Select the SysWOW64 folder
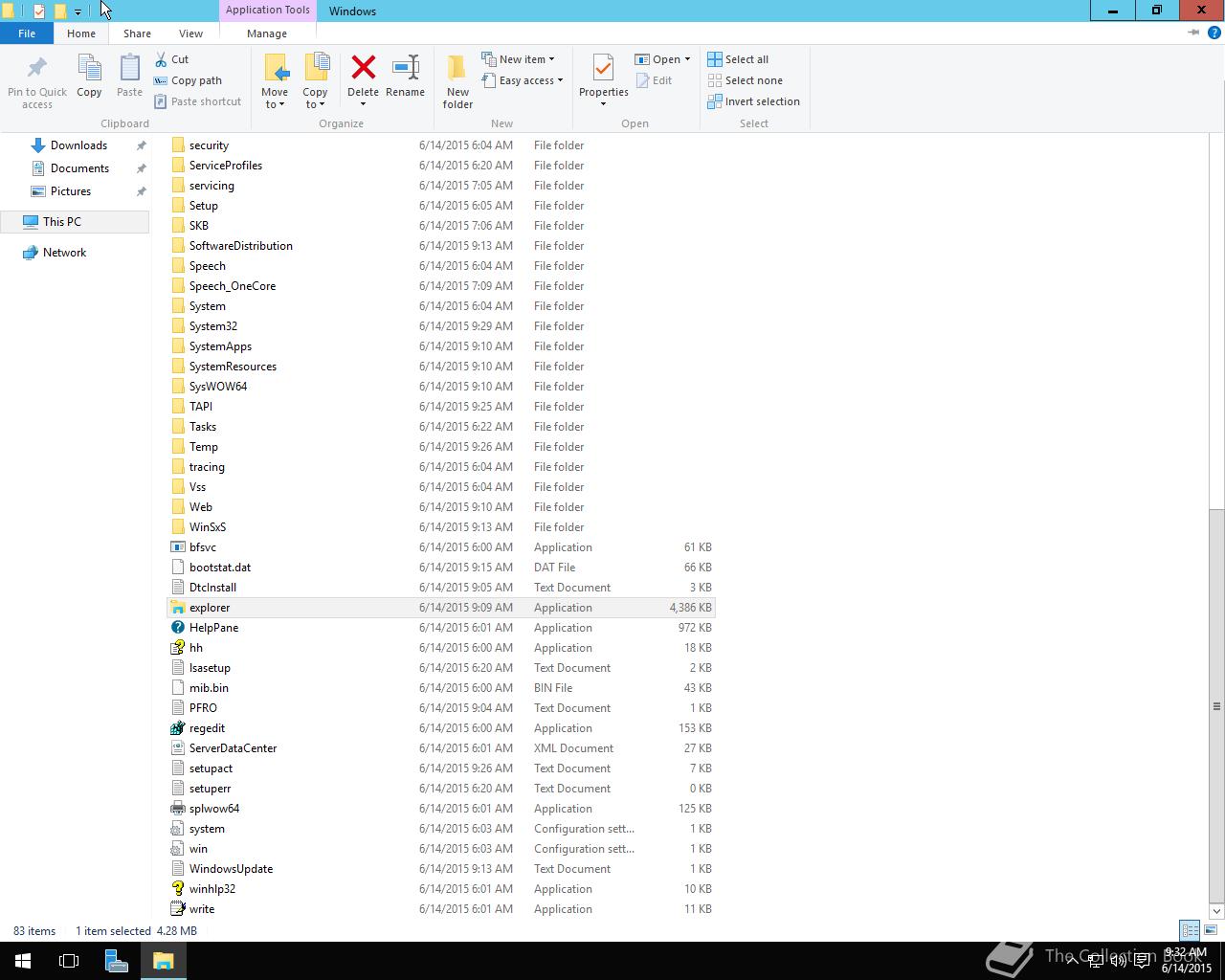 point(441,387)
